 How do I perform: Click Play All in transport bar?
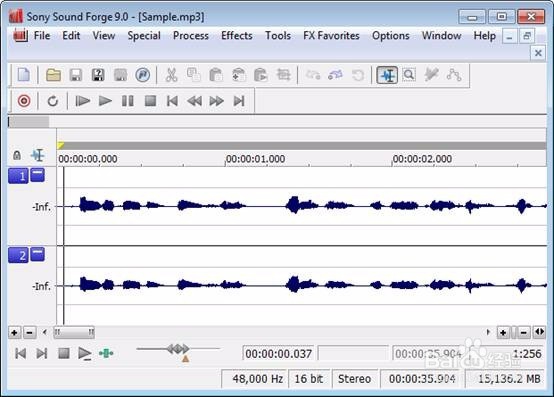pyautogui.click(x=83, y=101)
